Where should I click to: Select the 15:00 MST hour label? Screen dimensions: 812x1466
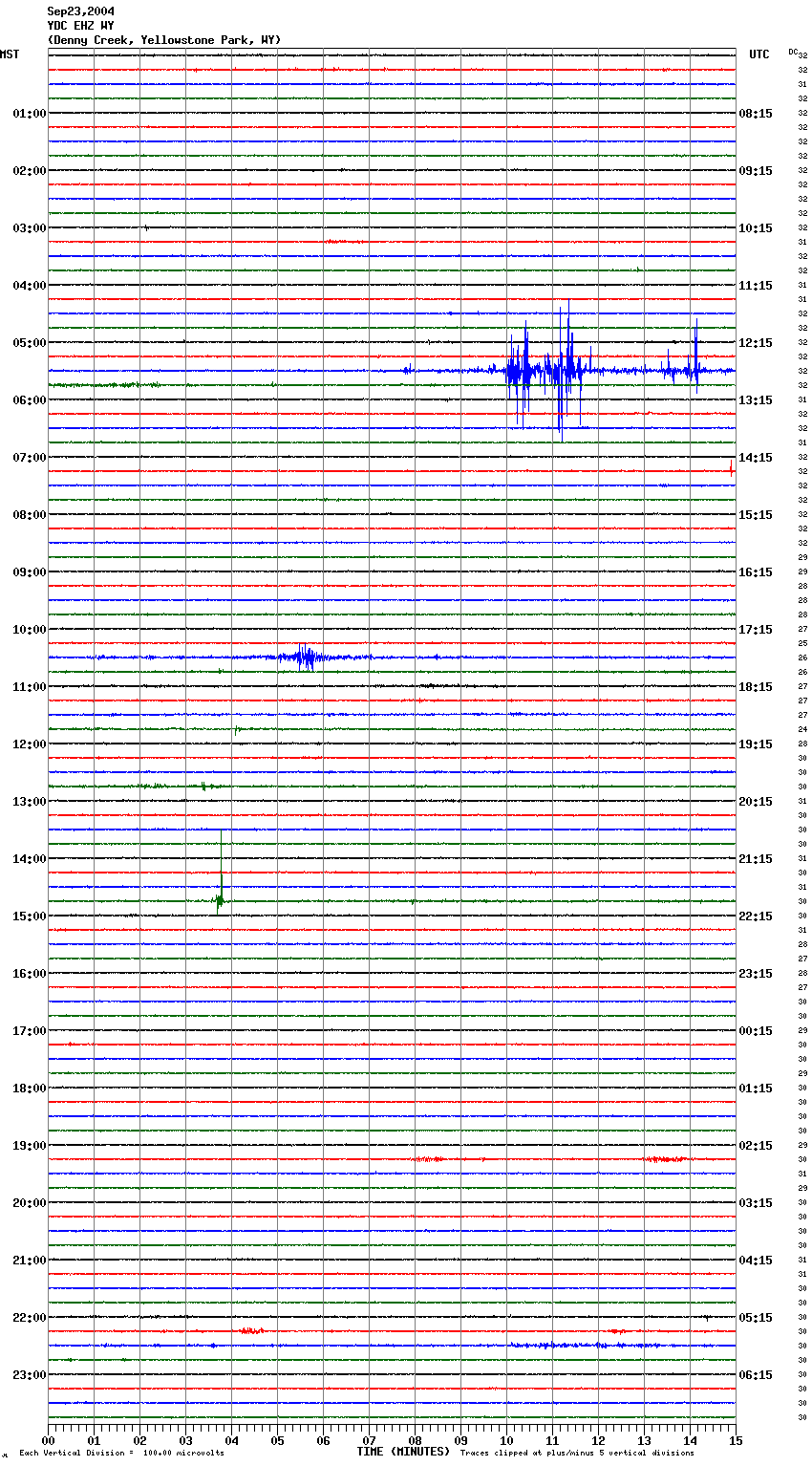[x=30, y=916]
